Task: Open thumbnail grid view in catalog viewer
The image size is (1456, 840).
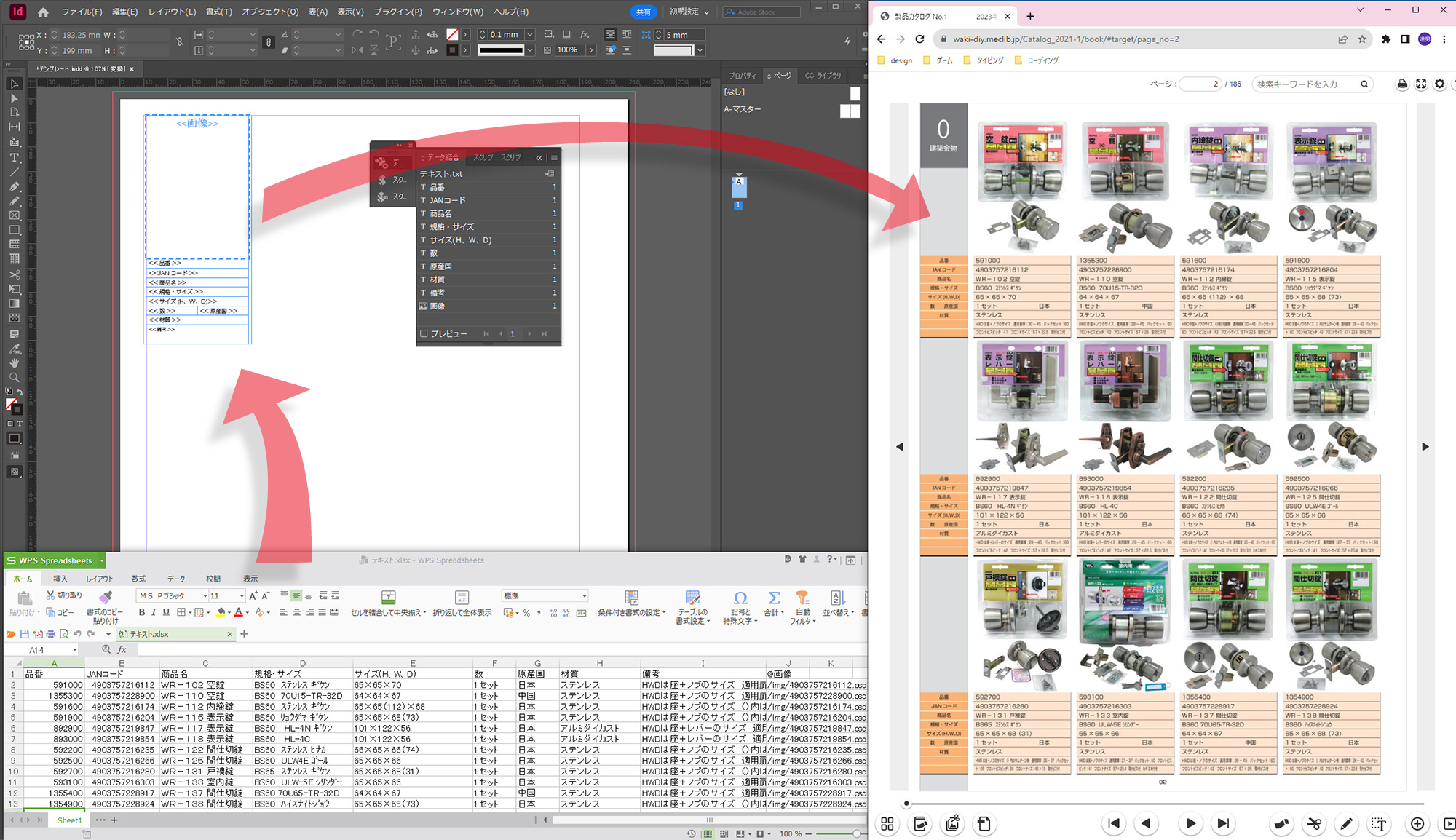Action: (887, 824)
